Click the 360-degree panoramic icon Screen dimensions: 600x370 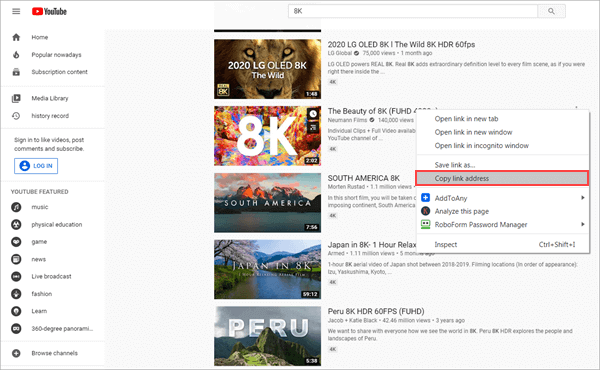(x=16, y=328)
